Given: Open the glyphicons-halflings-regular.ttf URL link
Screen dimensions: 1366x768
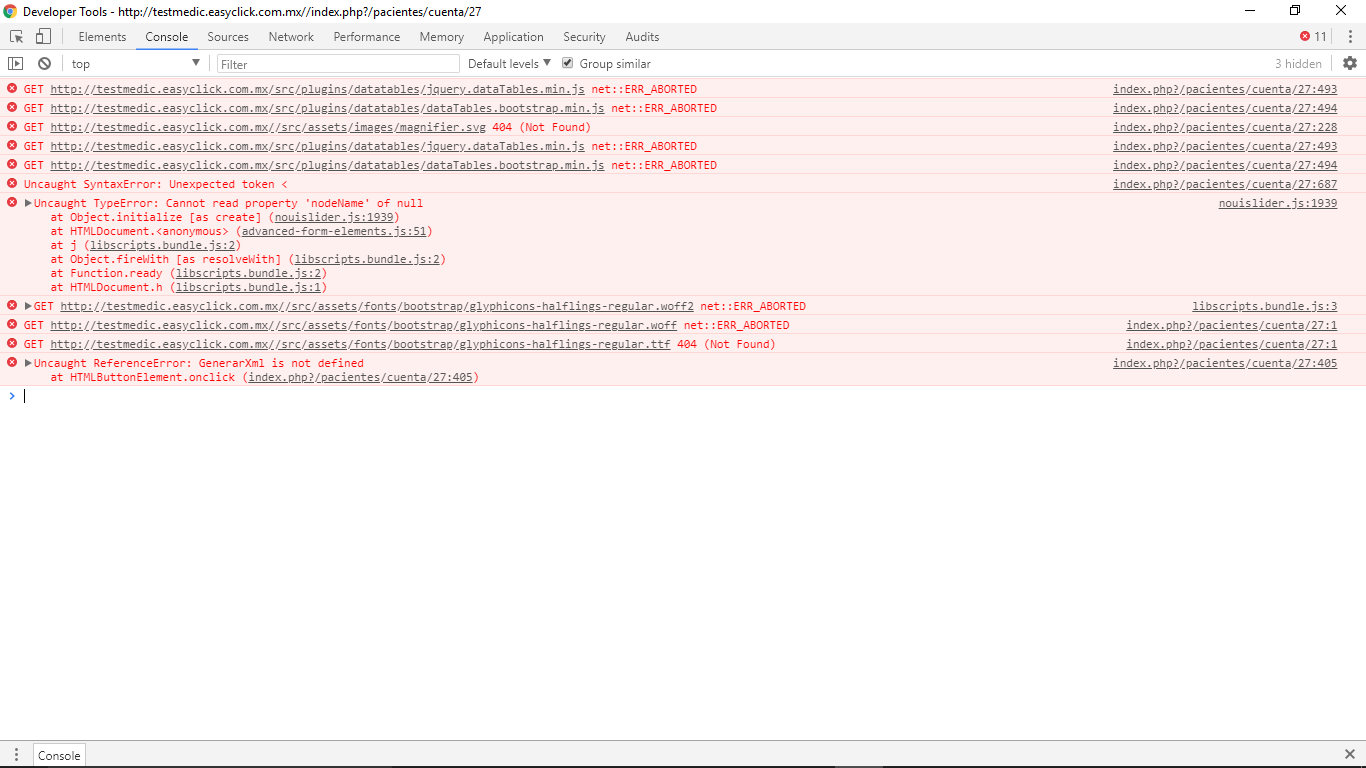Looking at the screenshot, I should click(360, 344).
